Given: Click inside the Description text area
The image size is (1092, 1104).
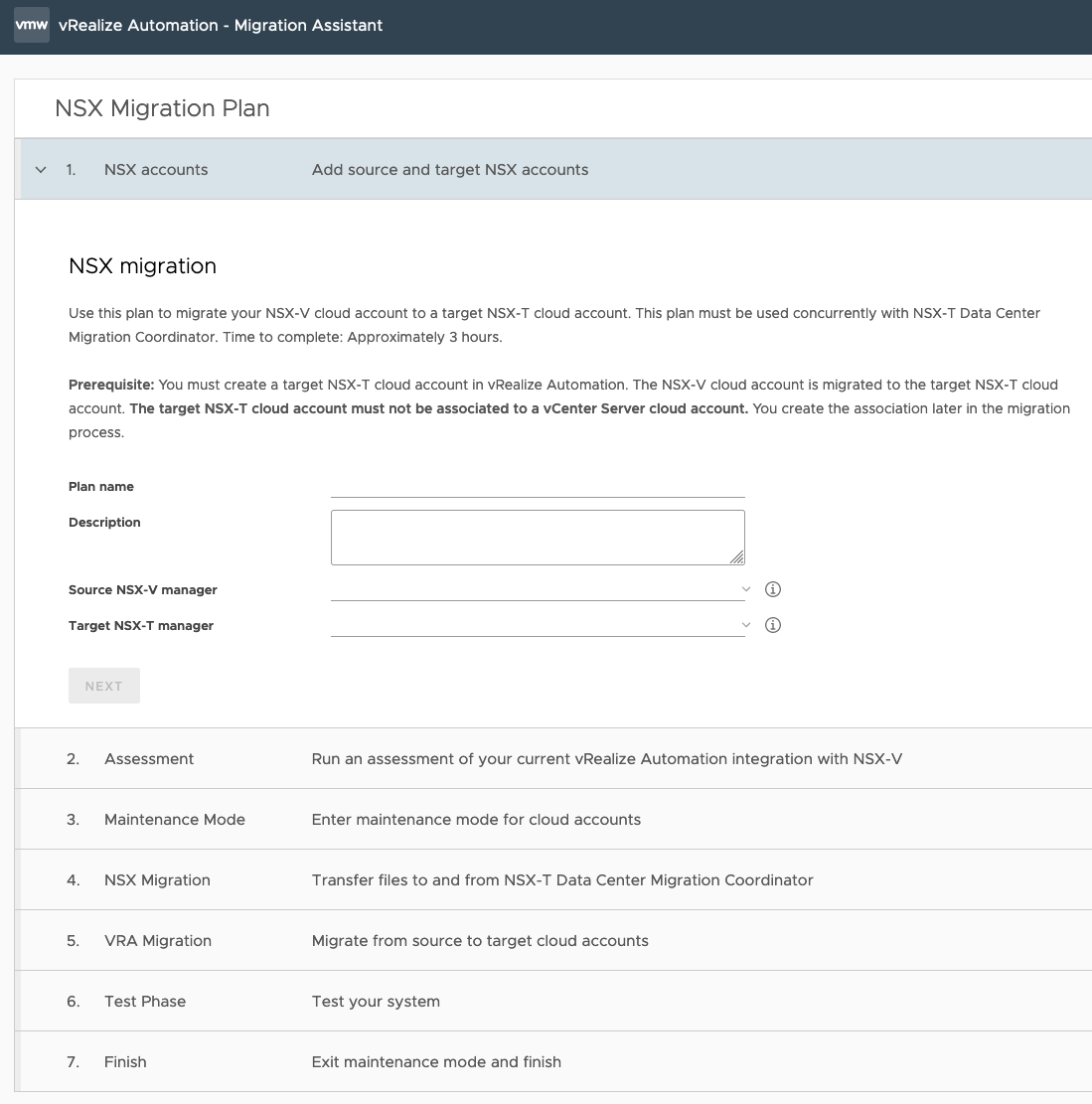Looking at the screenshot, I should 538,537.
